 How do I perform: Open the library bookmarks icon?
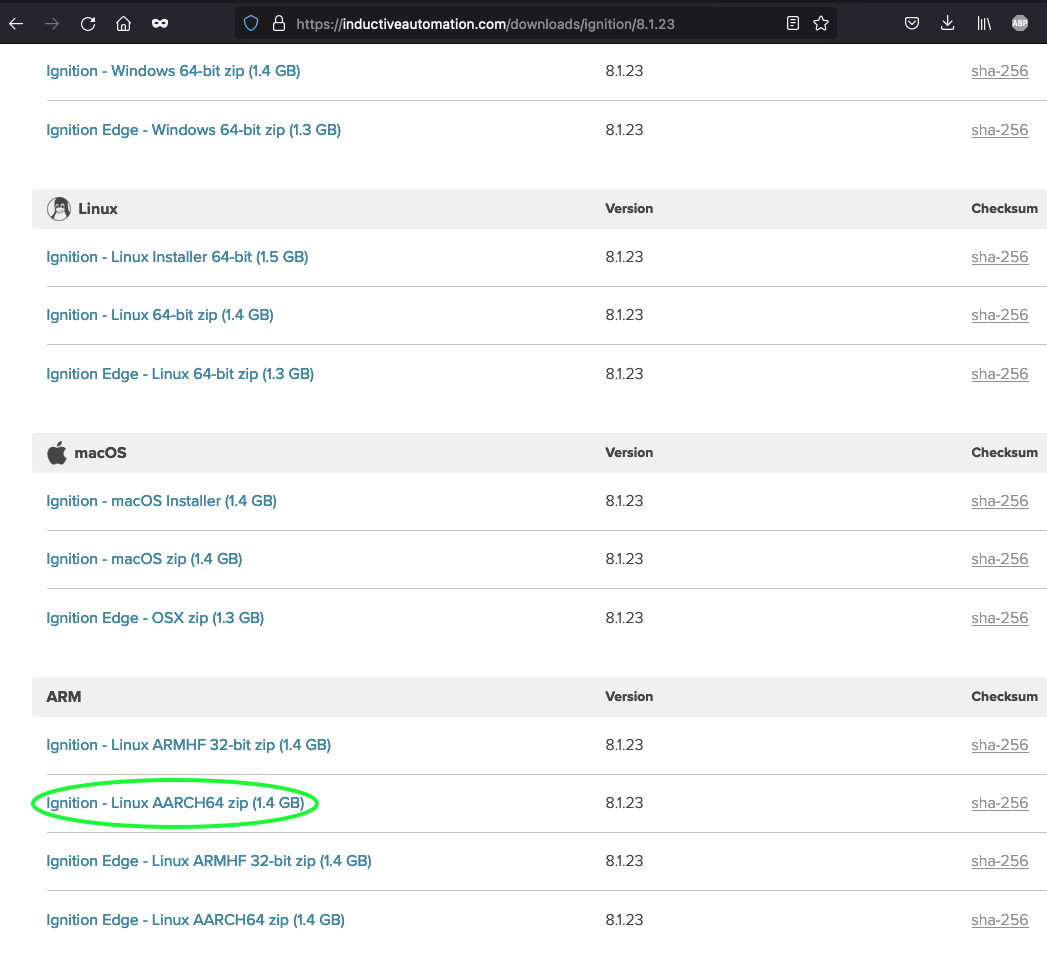pos(984,24)
